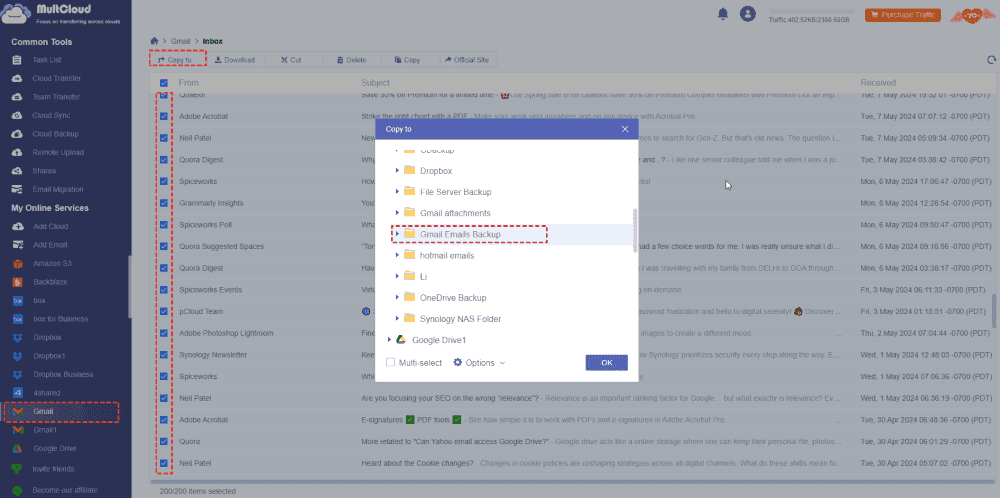This screenshot has height=498, width=1000.
Task: Go to home via breadcrumb house icon
Action: coord(154,41)
